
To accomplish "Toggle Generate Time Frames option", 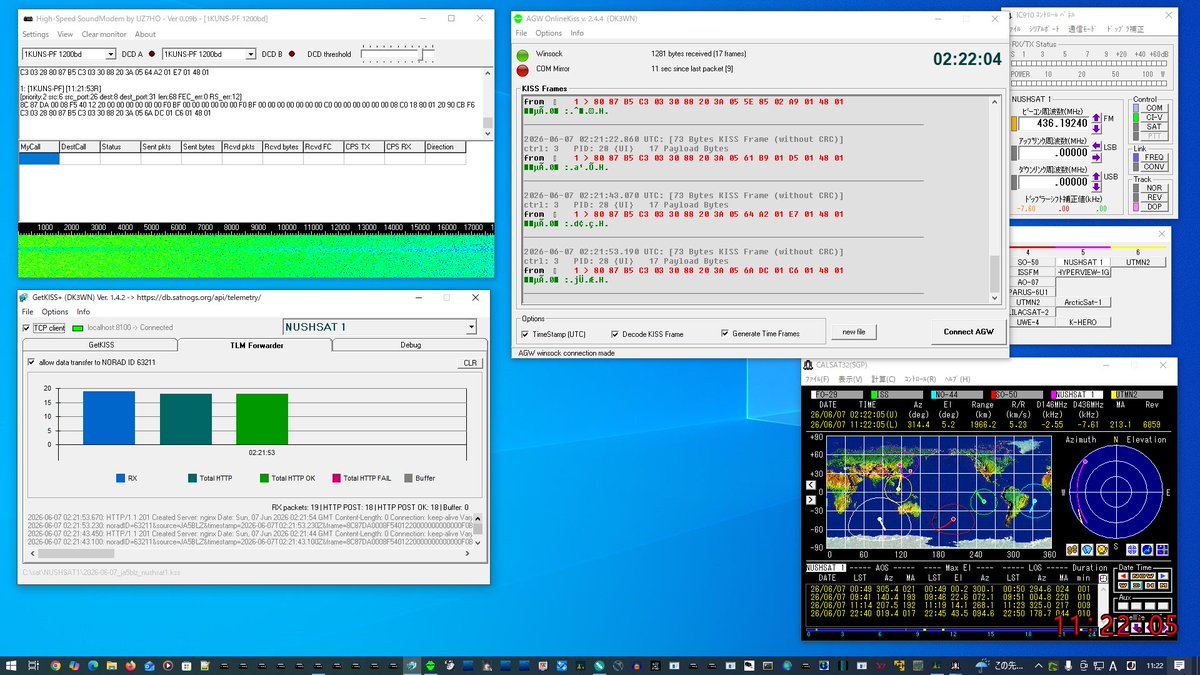I will click(x=724, y=333).
